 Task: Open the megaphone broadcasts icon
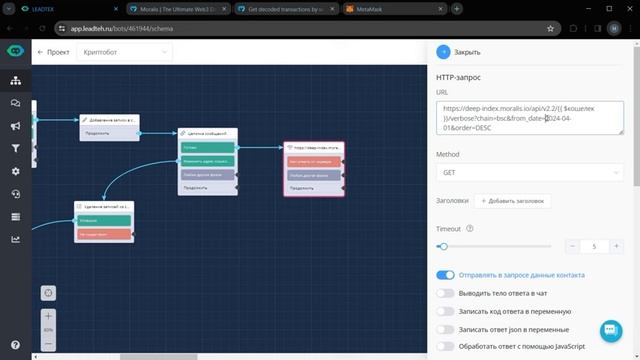tap(16, 126)
